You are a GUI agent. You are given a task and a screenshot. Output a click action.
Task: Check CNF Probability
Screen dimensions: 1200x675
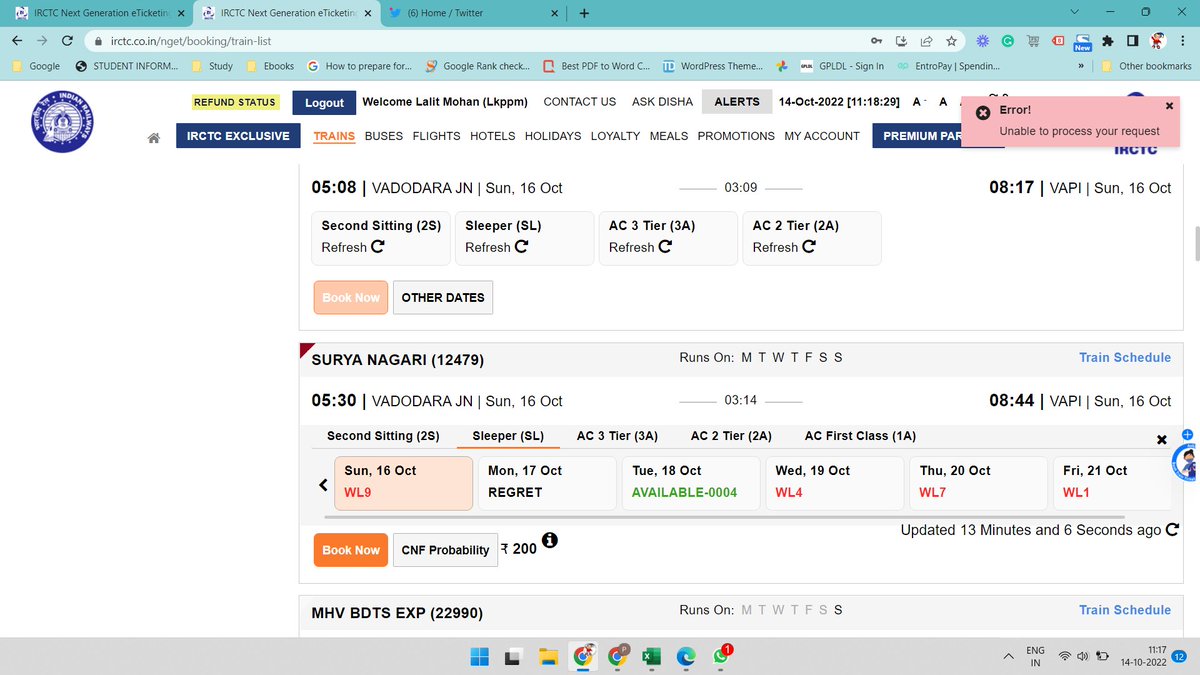coord(445,550)
